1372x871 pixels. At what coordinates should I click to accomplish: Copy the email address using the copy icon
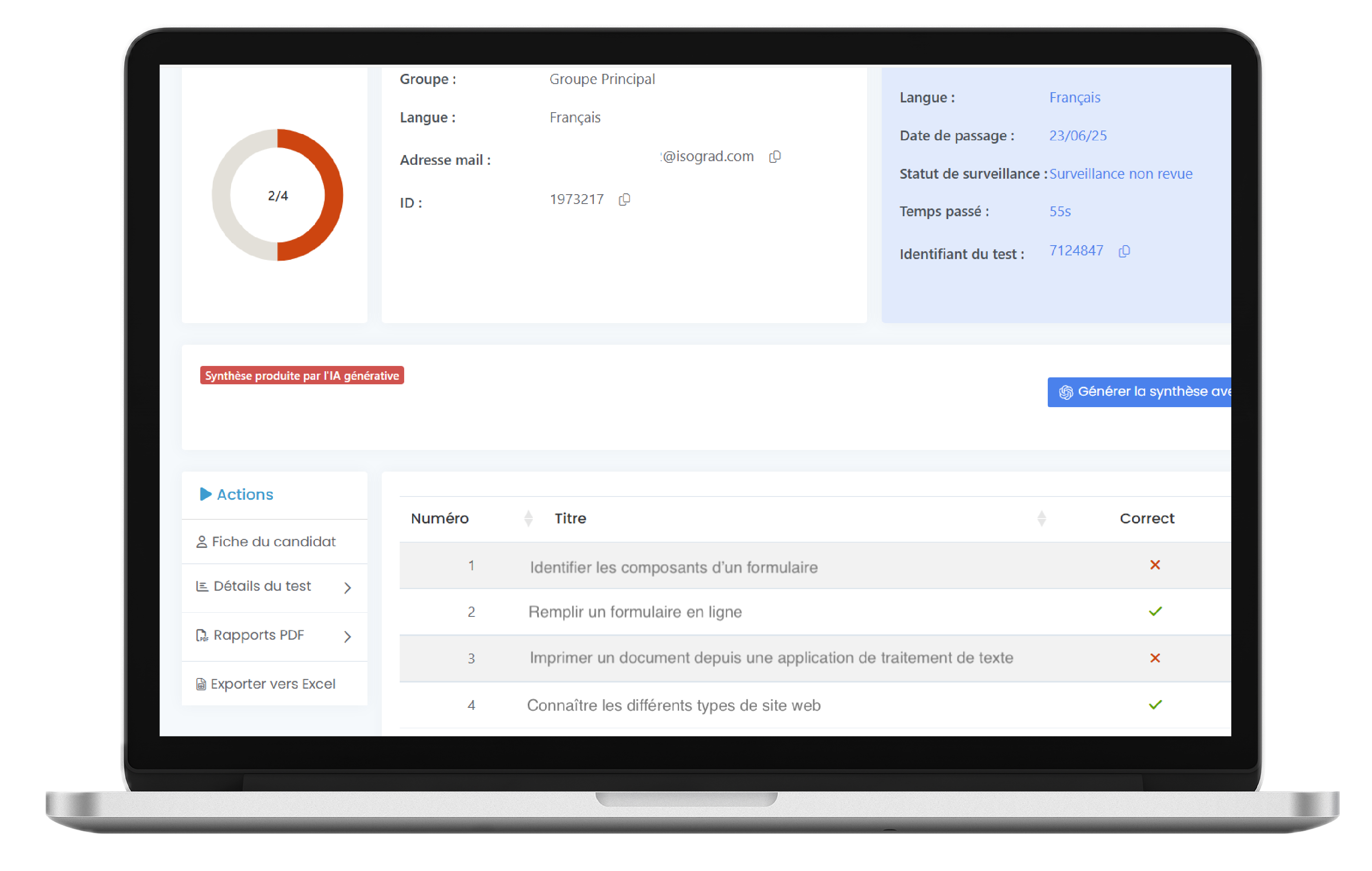pyautogui.click(x=775, y=157)
